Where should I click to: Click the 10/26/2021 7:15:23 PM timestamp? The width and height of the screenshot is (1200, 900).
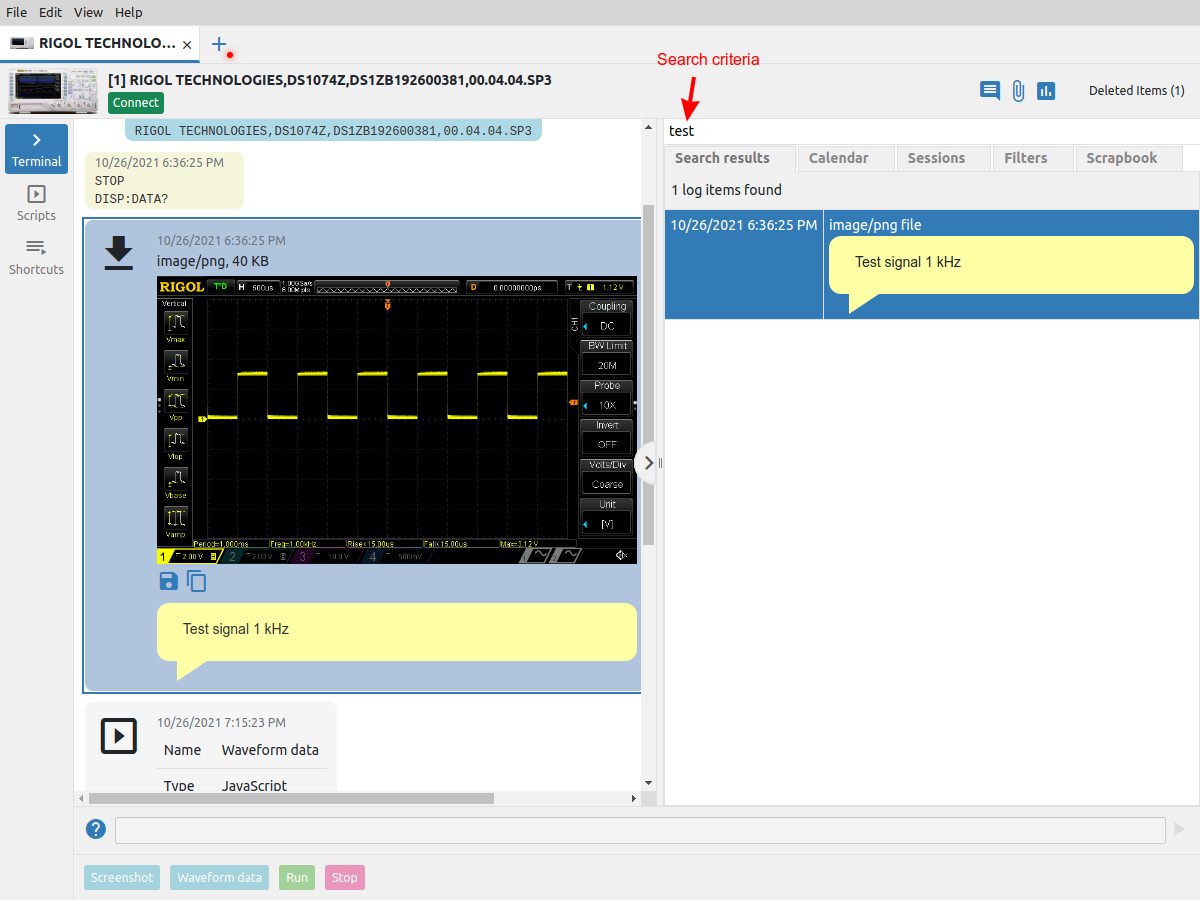point(221,723)
